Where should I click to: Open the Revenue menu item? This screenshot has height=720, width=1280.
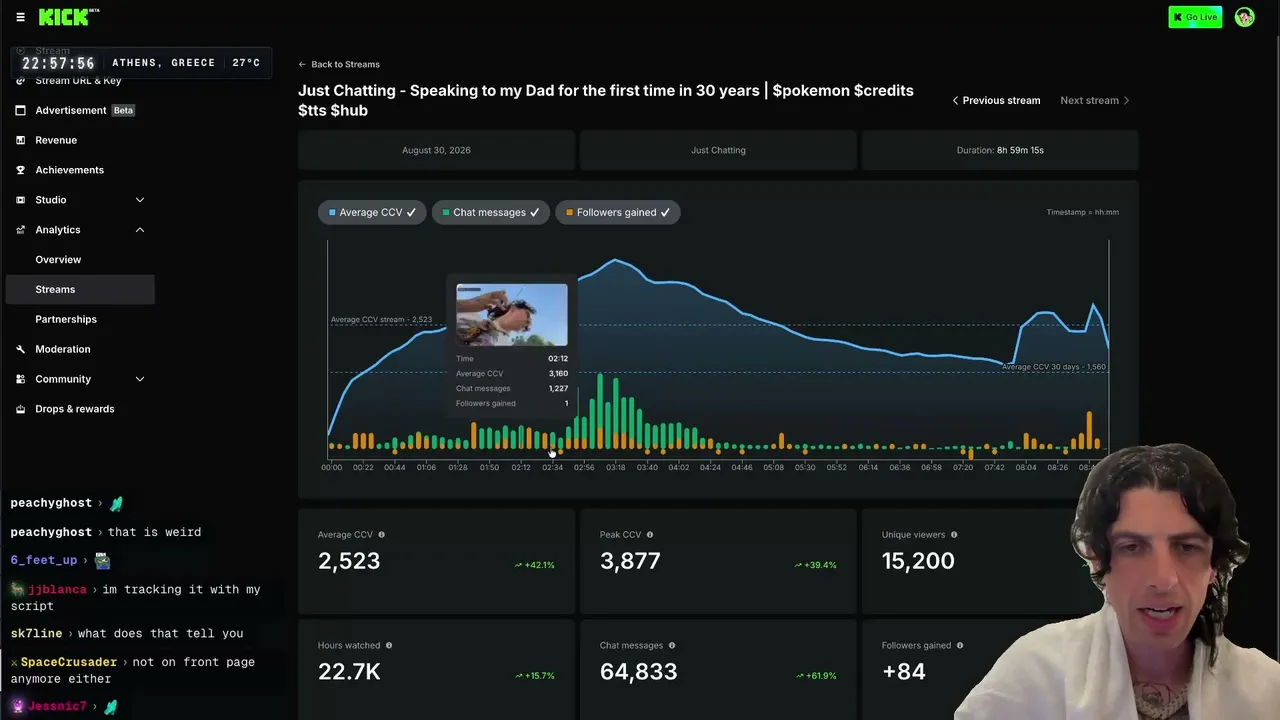pyautogui.click(x=56, y=140)
